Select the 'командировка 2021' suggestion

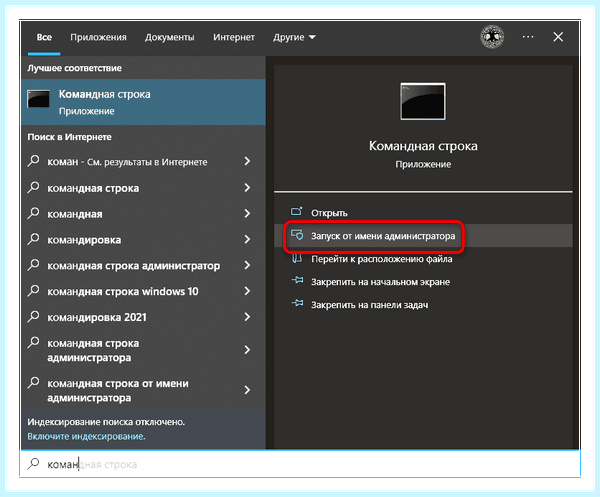tap(143, 317)
